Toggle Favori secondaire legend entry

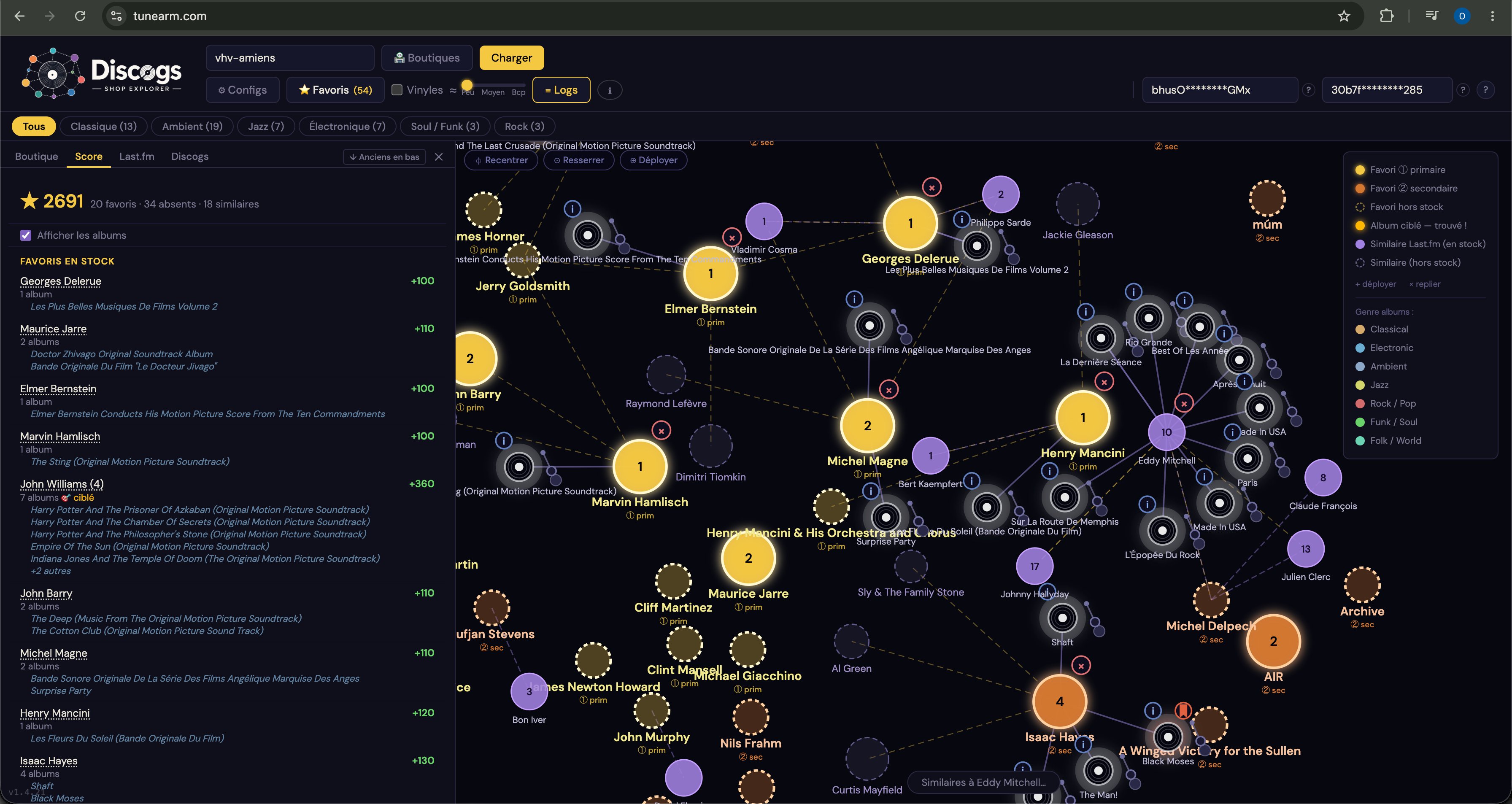point(1406,189)
